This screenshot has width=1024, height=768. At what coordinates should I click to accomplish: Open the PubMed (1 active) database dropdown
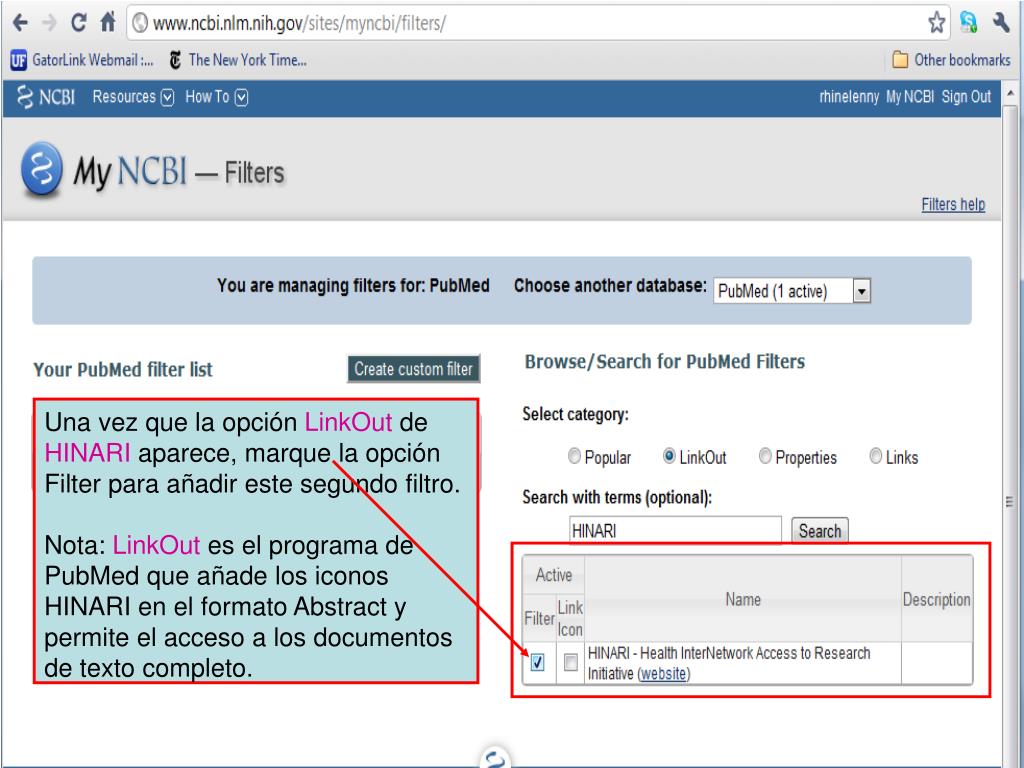pos(792,291)
